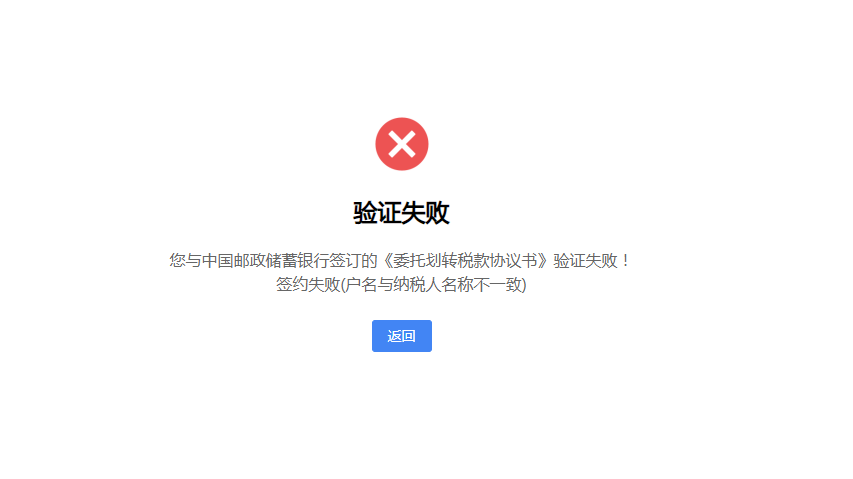Viewport: 853px width, 479px height.
Task: Click the red circle failure indicator
Action: 402,144
